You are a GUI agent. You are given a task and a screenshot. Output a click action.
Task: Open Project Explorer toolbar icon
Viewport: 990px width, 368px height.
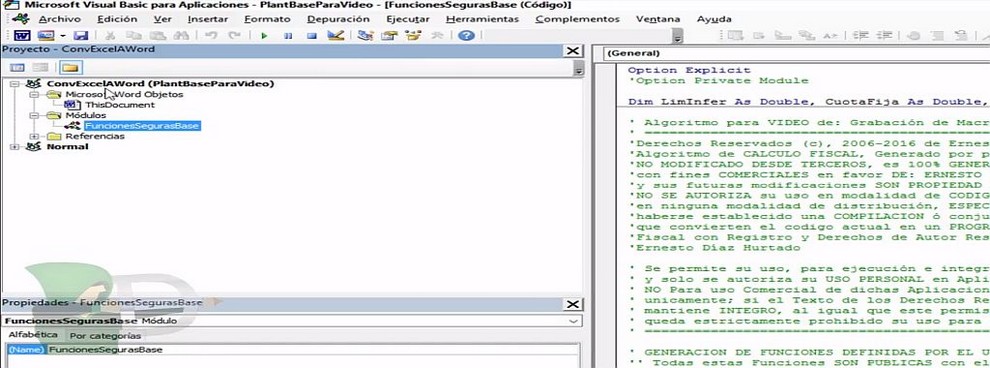pos(365,36)
